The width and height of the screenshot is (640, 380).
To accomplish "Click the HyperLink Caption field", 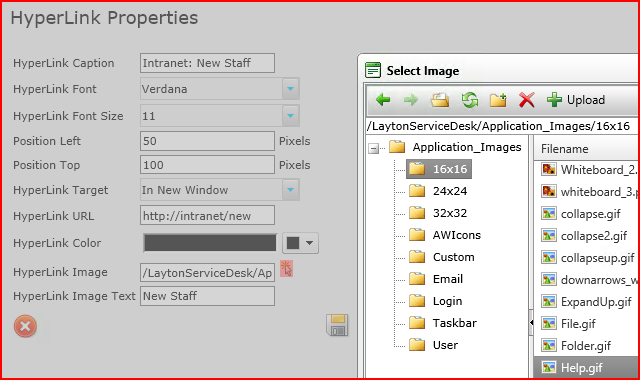I will coord(207,63).
